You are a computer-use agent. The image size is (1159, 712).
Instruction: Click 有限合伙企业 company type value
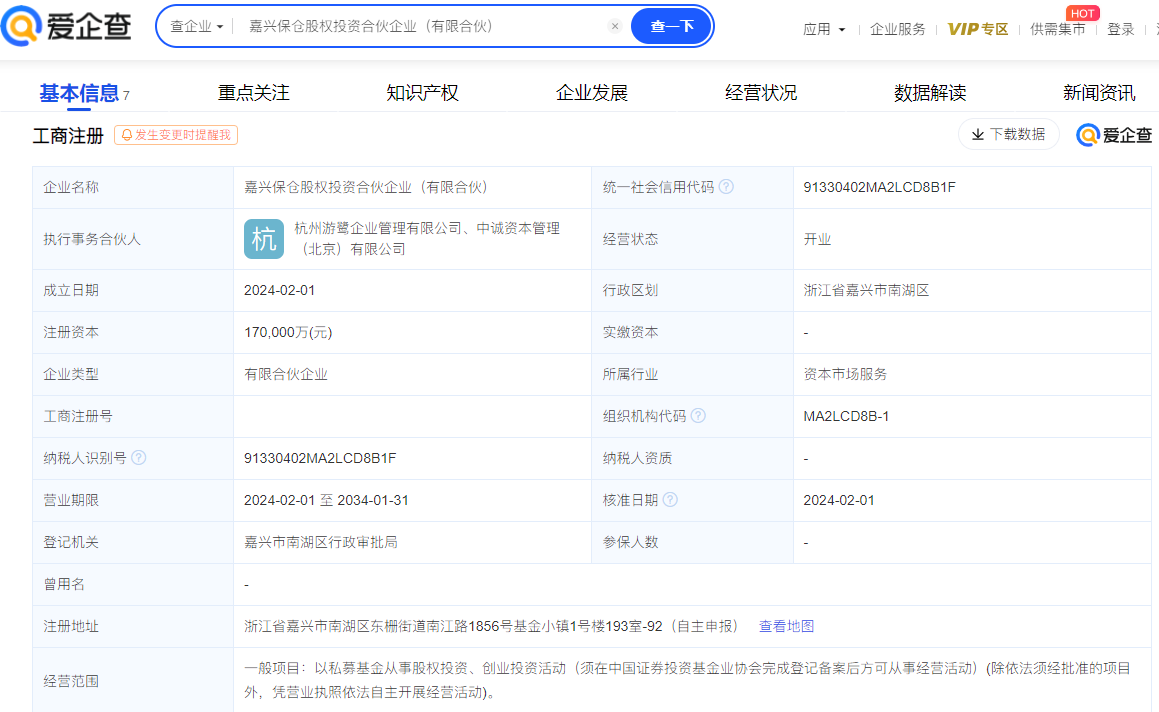coord(285,375)
